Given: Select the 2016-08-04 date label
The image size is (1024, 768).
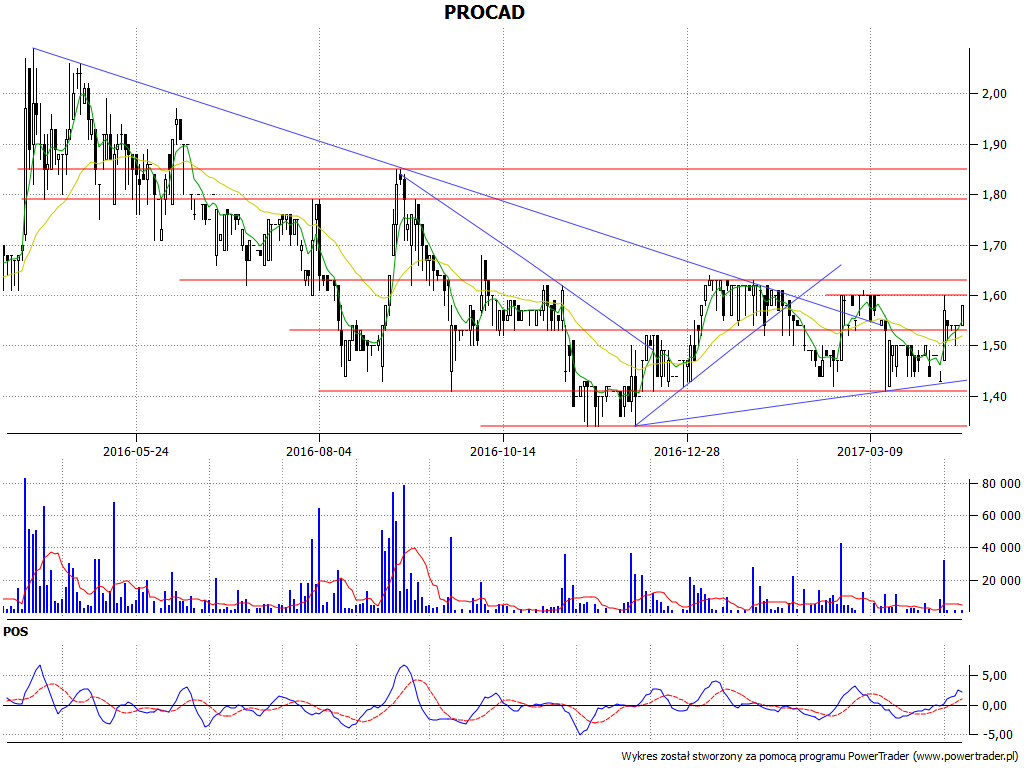Looking at the screenshot, I should pyautogui.click(x=319, y=451).
